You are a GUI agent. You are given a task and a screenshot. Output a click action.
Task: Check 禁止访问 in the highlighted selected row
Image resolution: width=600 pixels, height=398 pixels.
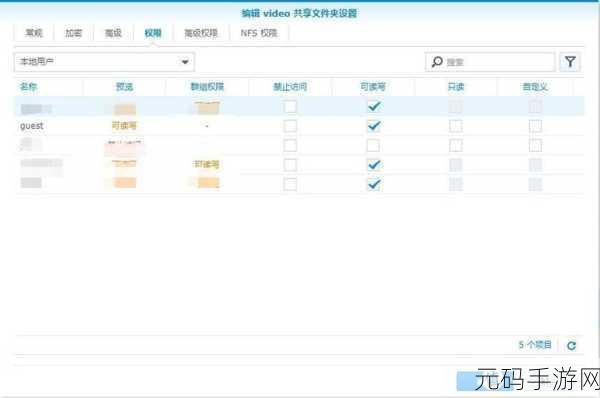[290, 106]
